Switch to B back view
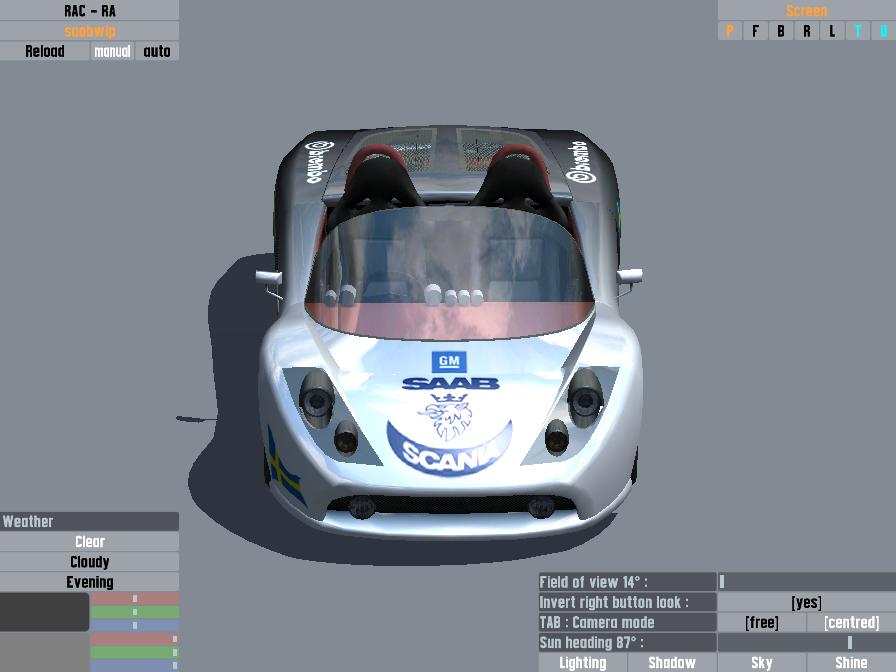This screenshot has width=896, height=672. [781, 31]
